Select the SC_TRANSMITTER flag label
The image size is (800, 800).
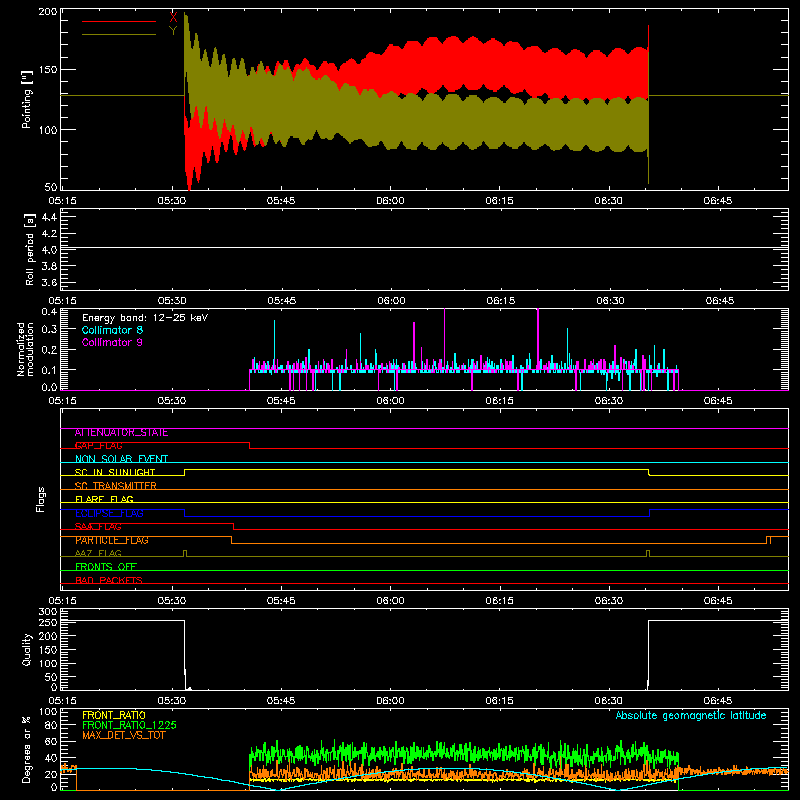tap(116, 486)
